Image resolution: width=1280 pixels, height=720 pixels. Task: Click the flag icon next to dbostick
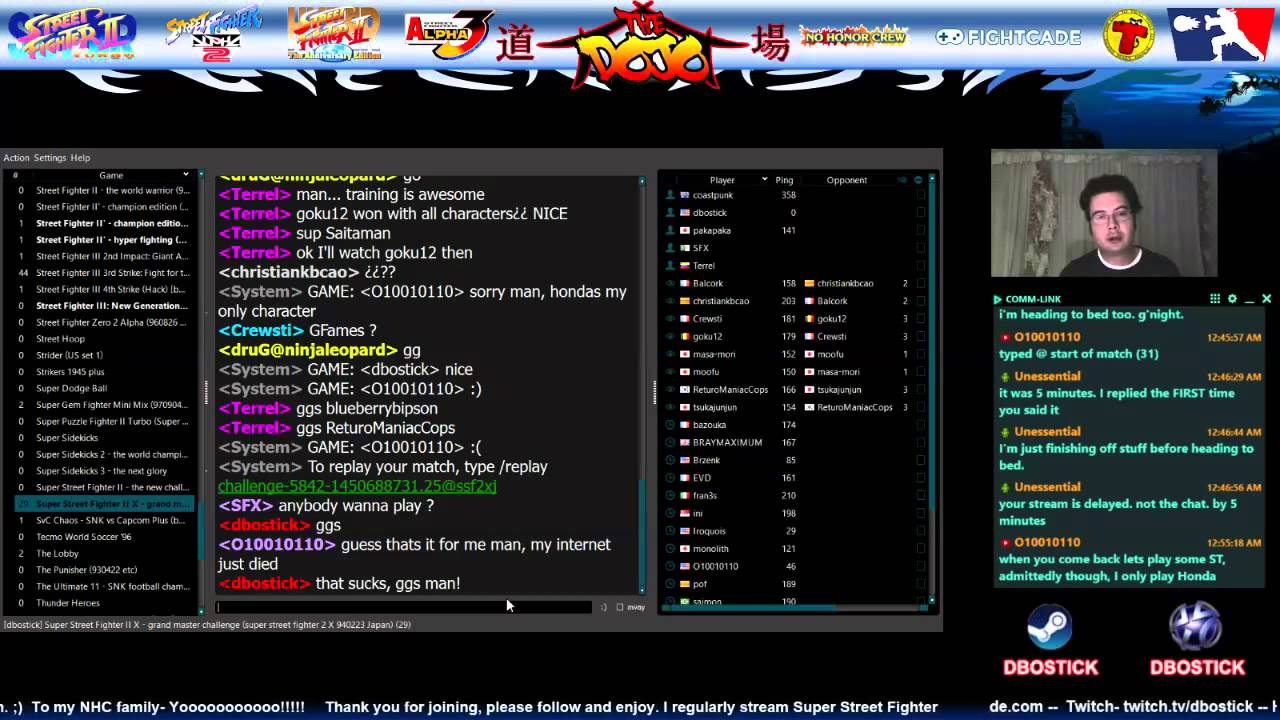(685, 213)
